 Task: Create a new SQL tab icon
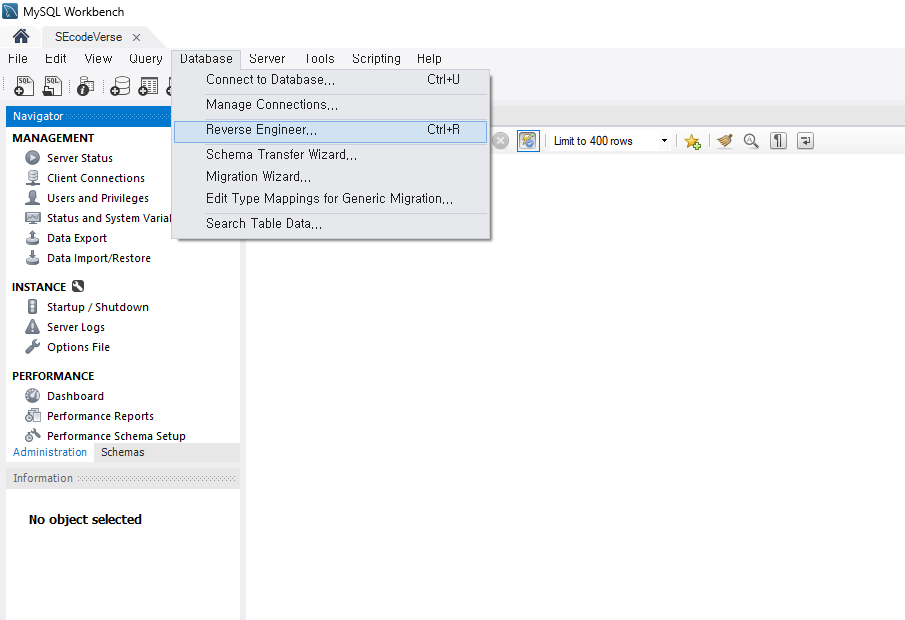point(24,85)
